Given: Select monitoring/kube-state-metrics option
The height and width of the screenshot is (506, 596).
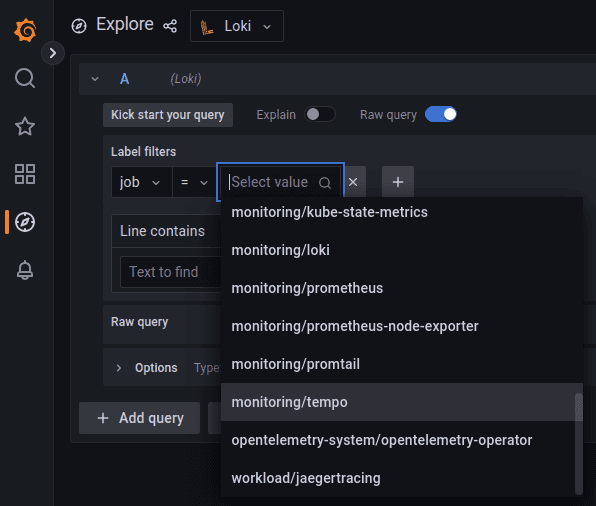Looking at the screenshot, I should (x=402, y=212).
